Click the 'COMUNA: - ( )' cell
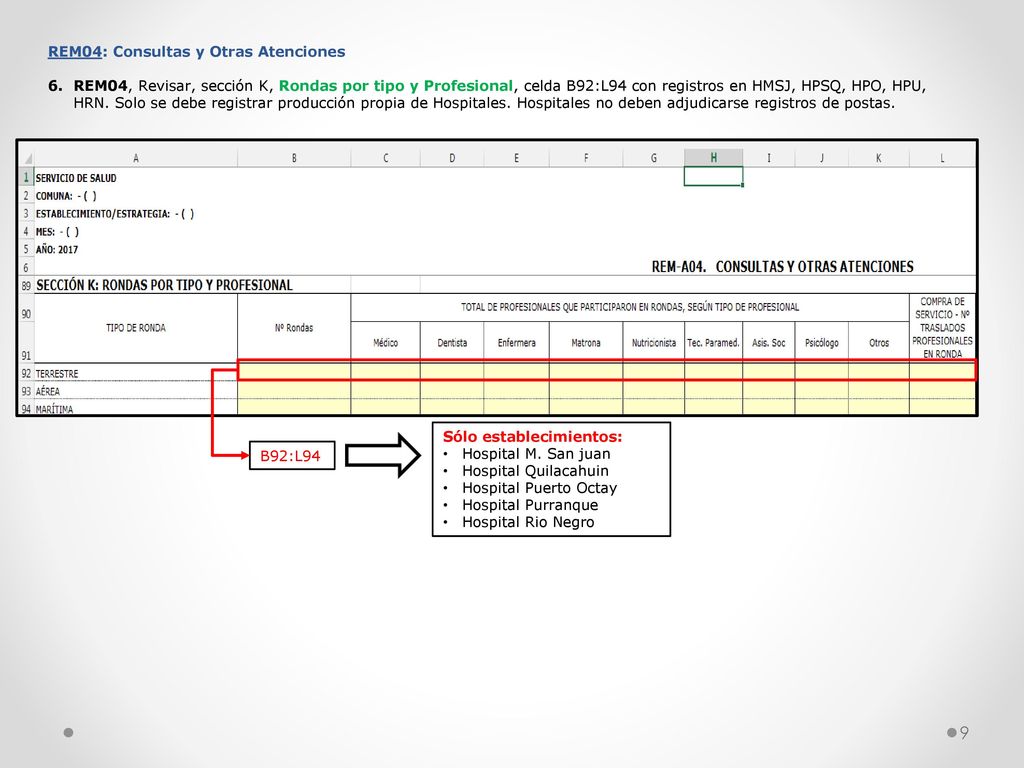The image size is (1024, 768). point(66,196)
